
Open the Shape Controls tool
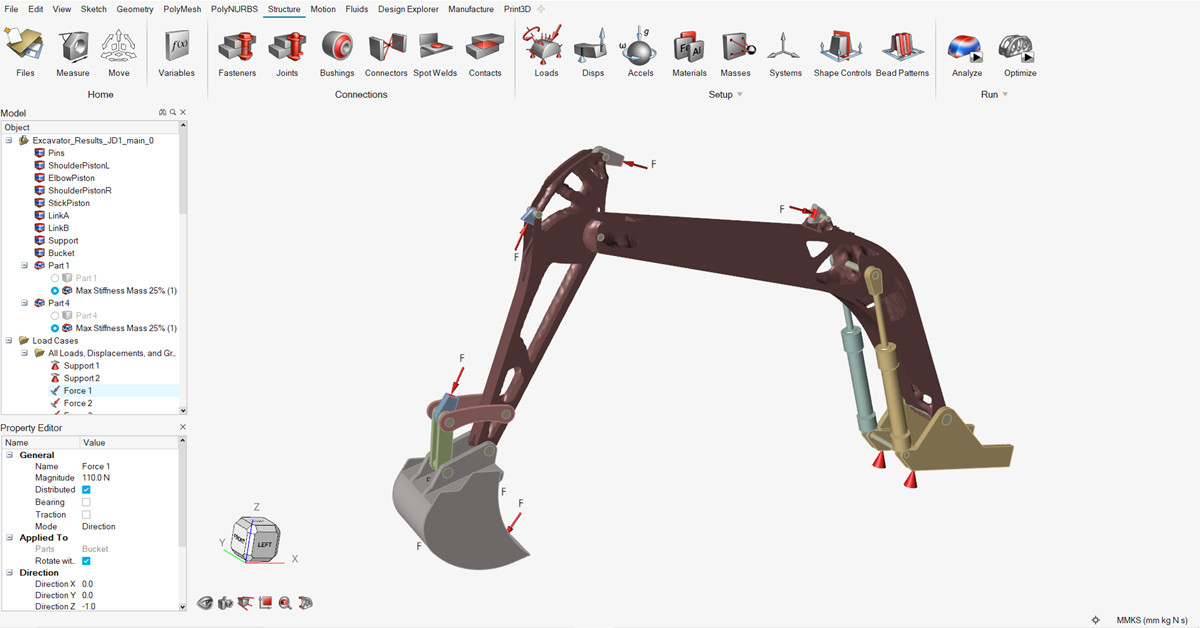point(842,48)
